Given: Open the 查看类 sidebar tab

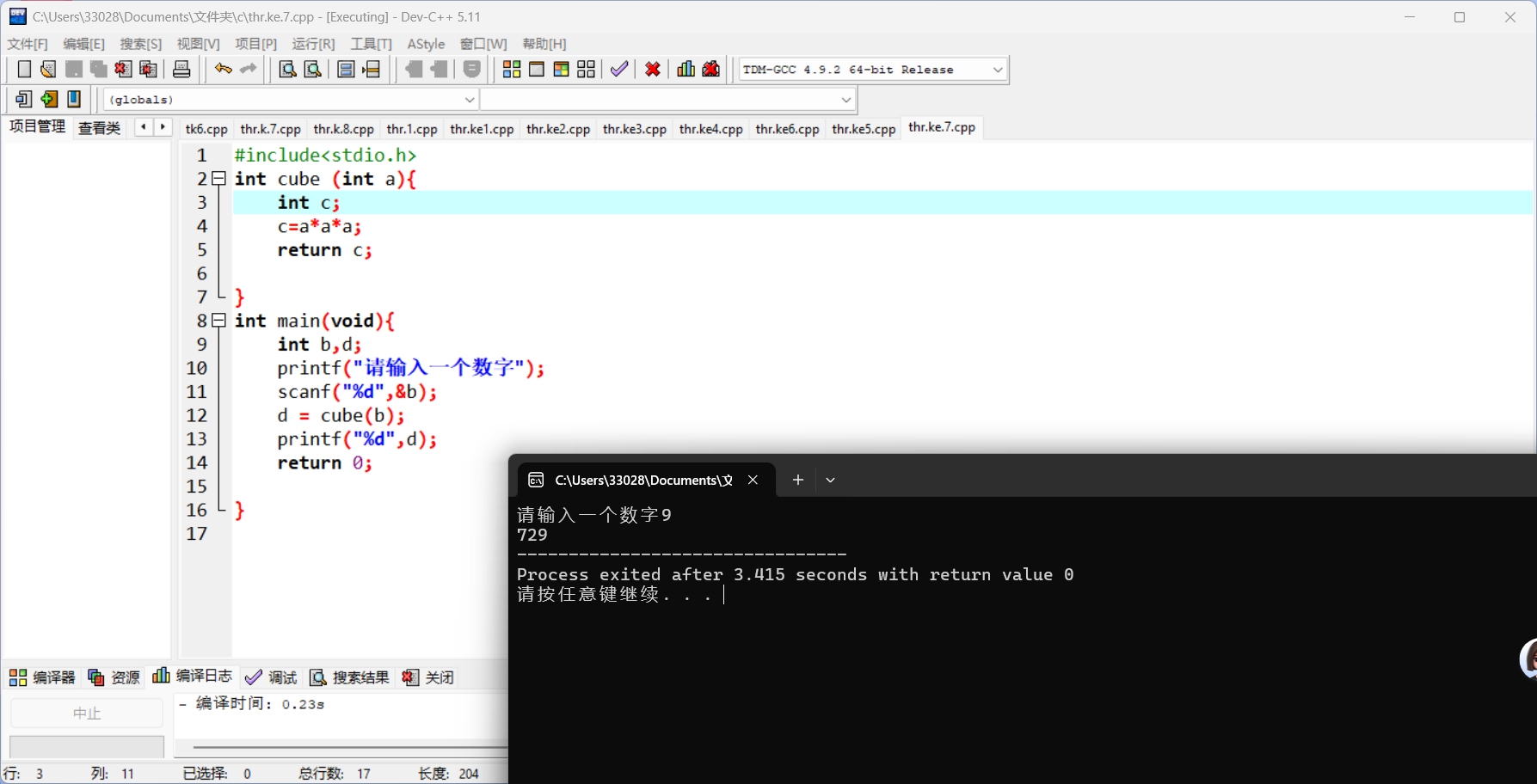Looking at the screenshot, I should (99, 128).
